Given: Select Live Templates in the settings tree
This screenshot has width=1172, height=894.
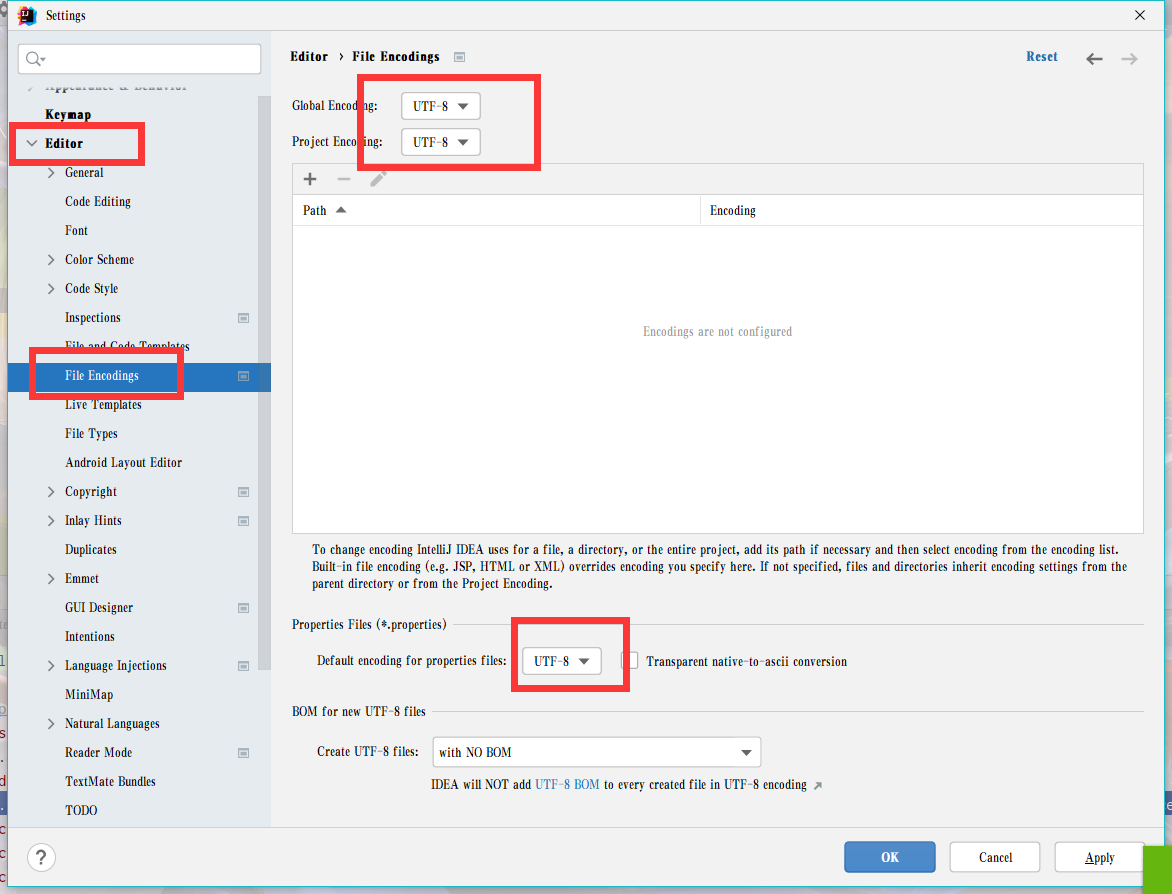Looking at the screenshot, I should pyautogui.click(x=103, y=405).
